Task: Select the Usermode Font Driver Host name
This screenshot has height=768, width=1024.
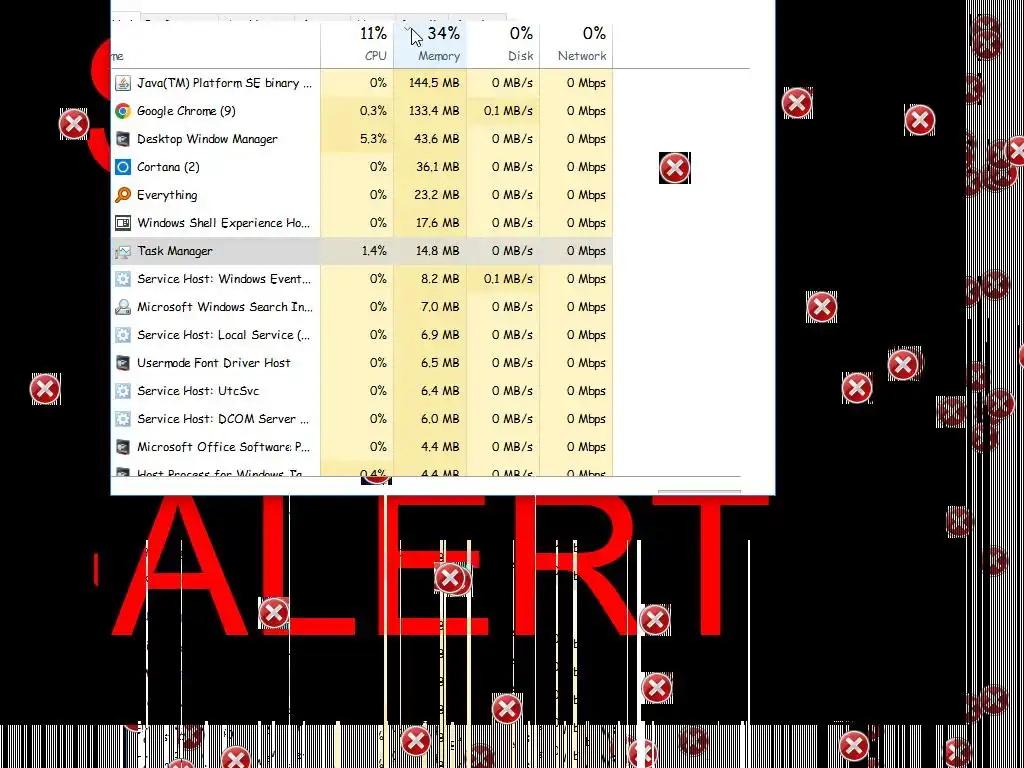Action: click(214, 363)
